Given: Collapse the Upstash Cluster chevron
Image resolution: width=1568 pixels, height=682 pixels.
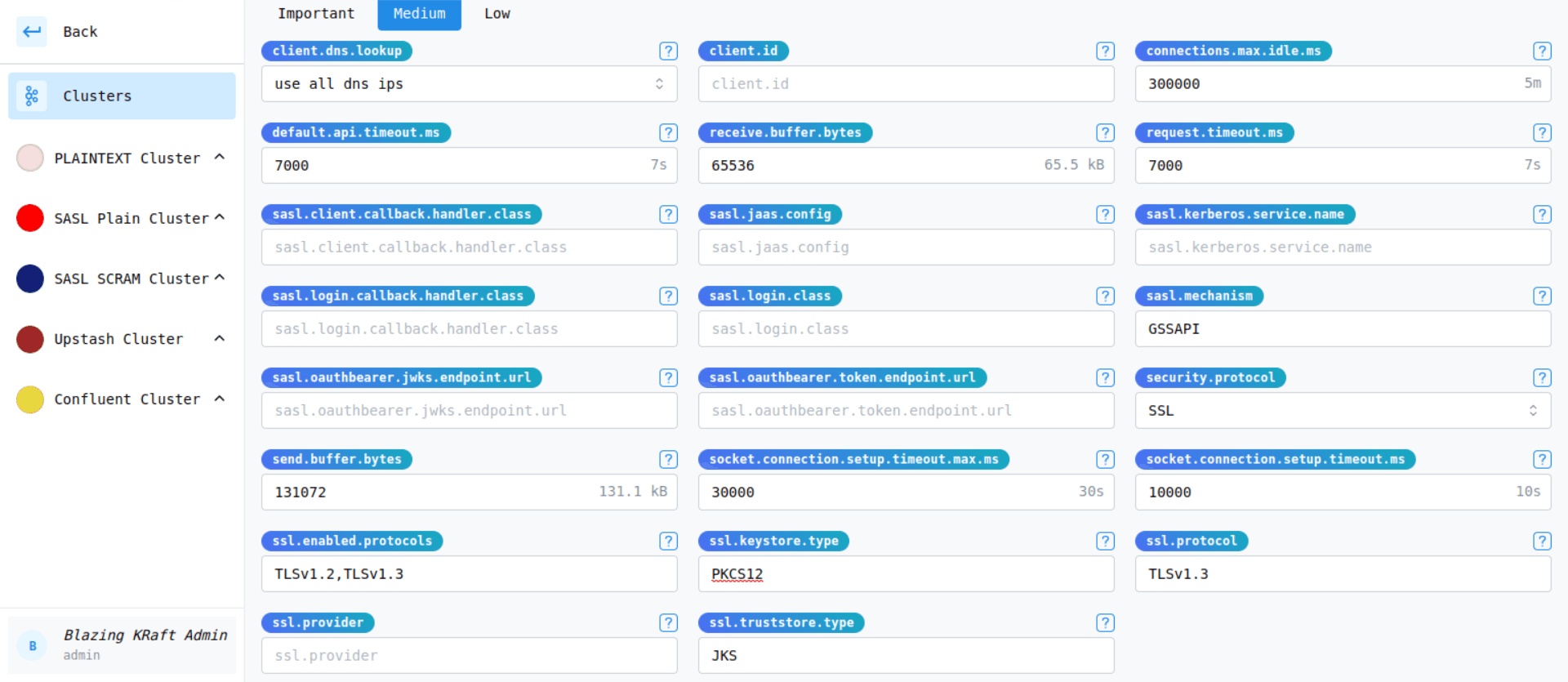Looking at the screenshot, I should click(220, 338).
